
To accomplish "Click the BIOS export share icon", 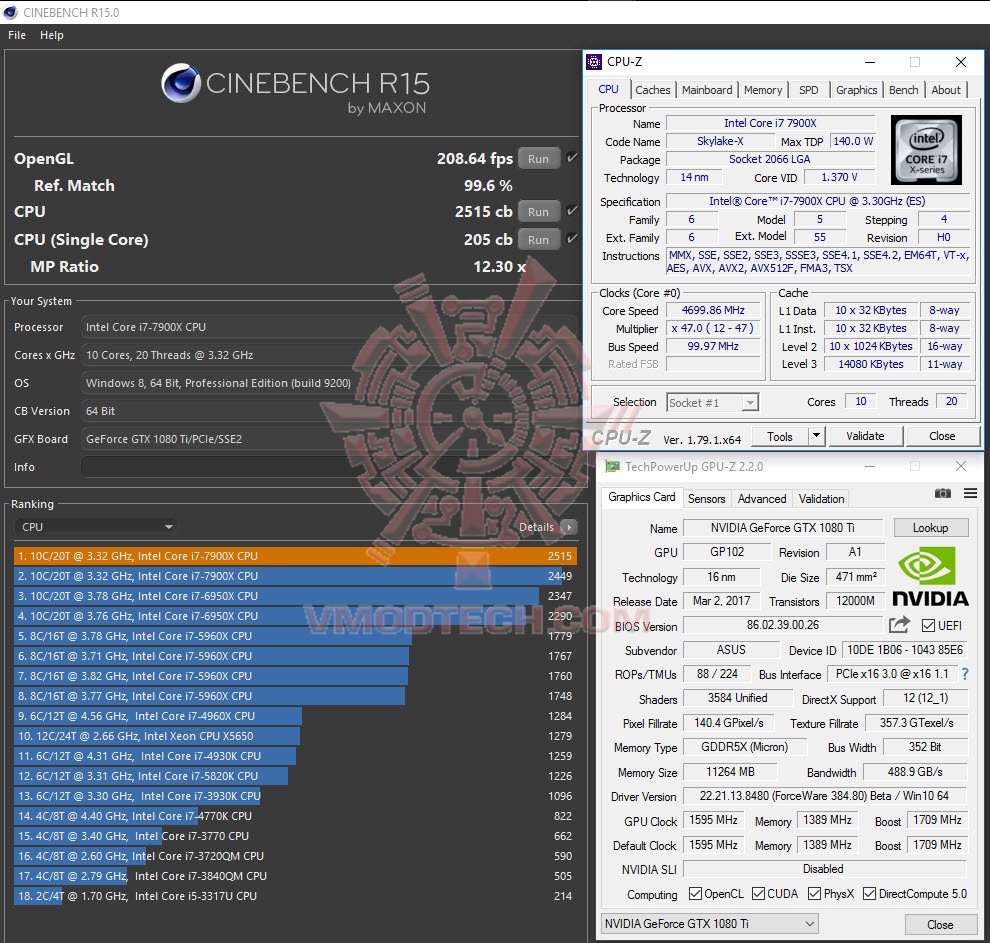I will 899,625.
